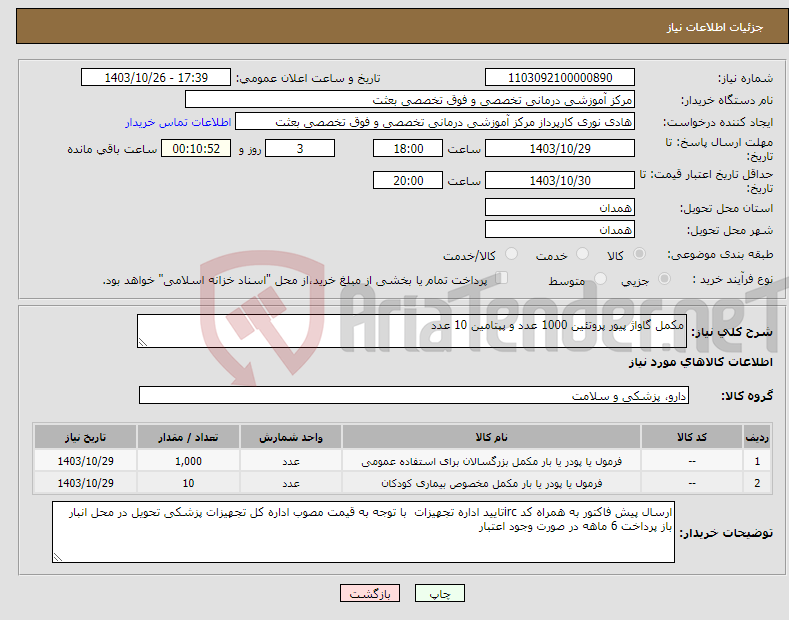Click the بازگشت back button
The height and width of the screenshot is (620, 789).
point(370,593)
